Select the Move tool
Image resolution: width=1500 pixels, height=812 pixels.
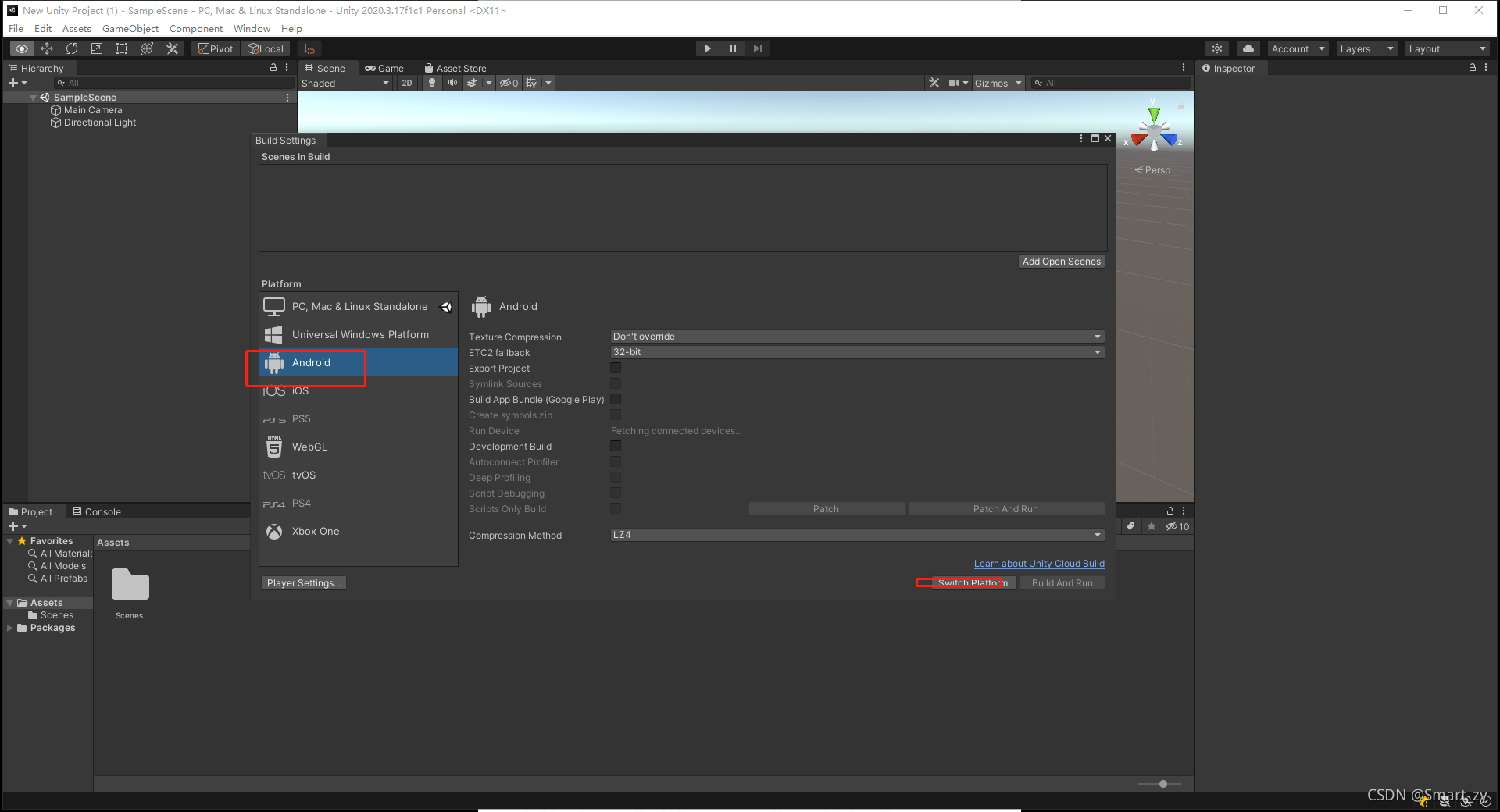tap(47, 48)
